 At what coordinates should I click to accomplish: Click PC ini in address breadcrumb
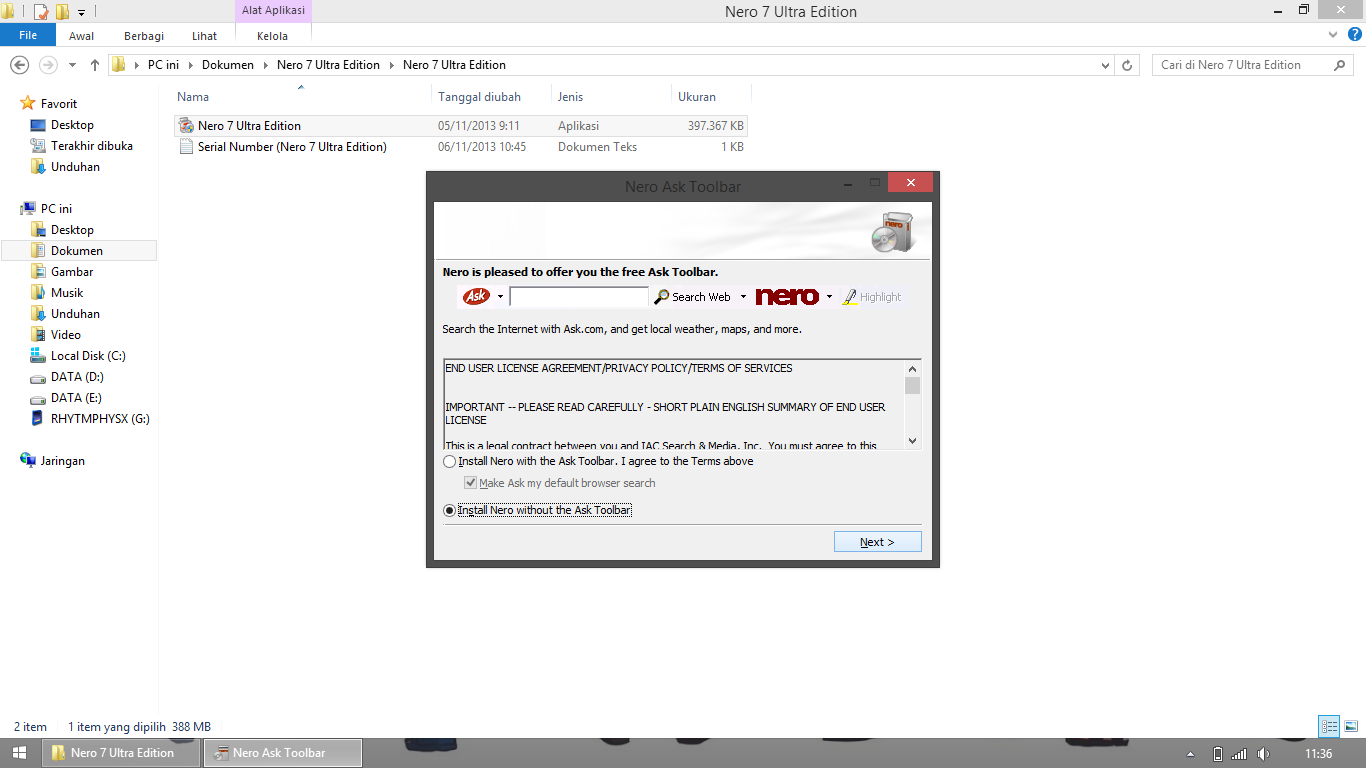(163, 65)
